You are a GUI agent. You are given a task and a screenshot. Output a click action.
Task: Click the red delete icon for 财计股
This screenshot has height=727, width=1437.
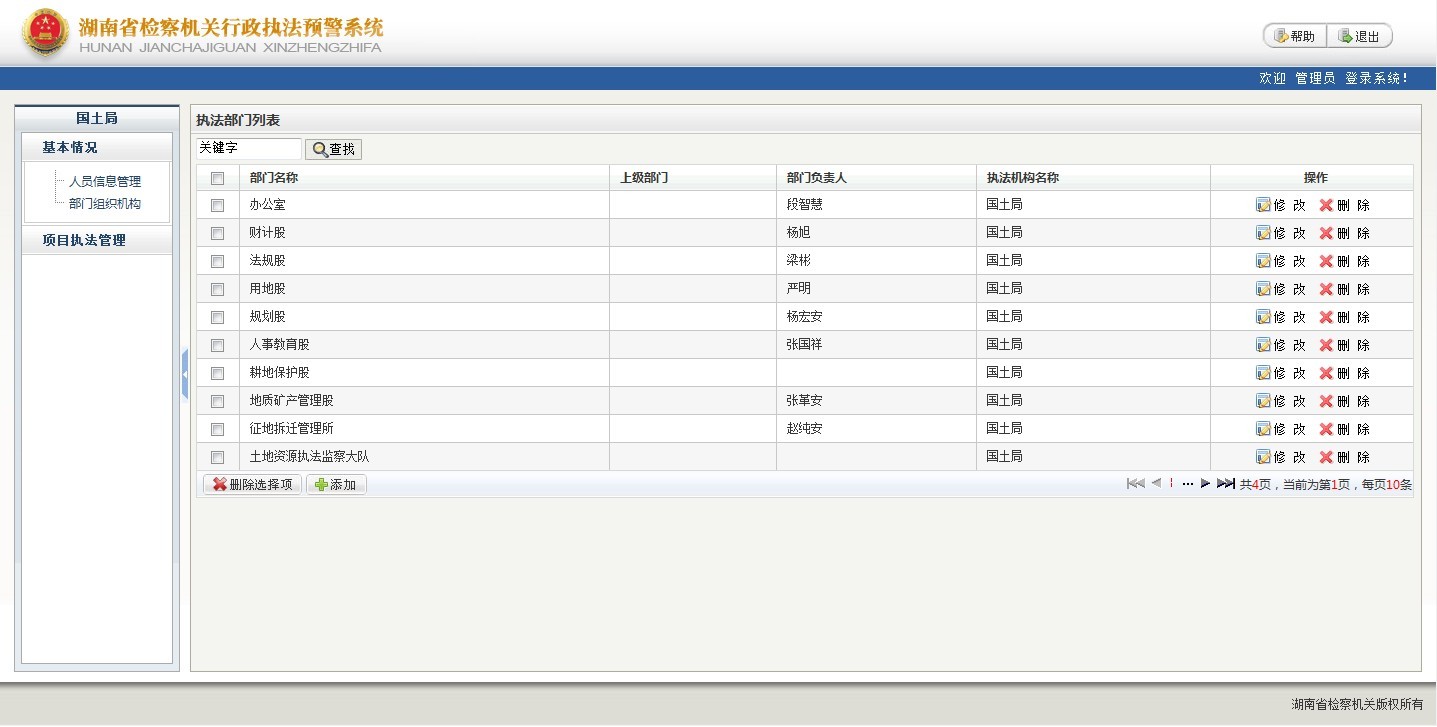coord(1326,233)
